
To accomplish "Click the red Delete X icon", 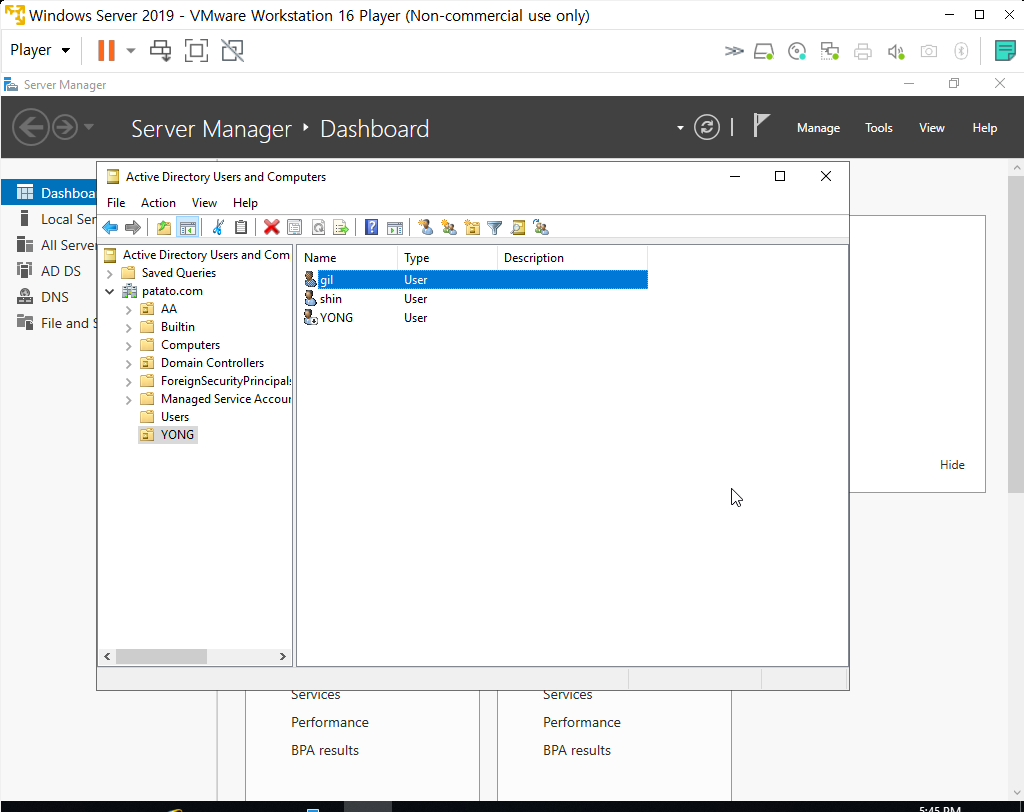I will pos(271,227).
